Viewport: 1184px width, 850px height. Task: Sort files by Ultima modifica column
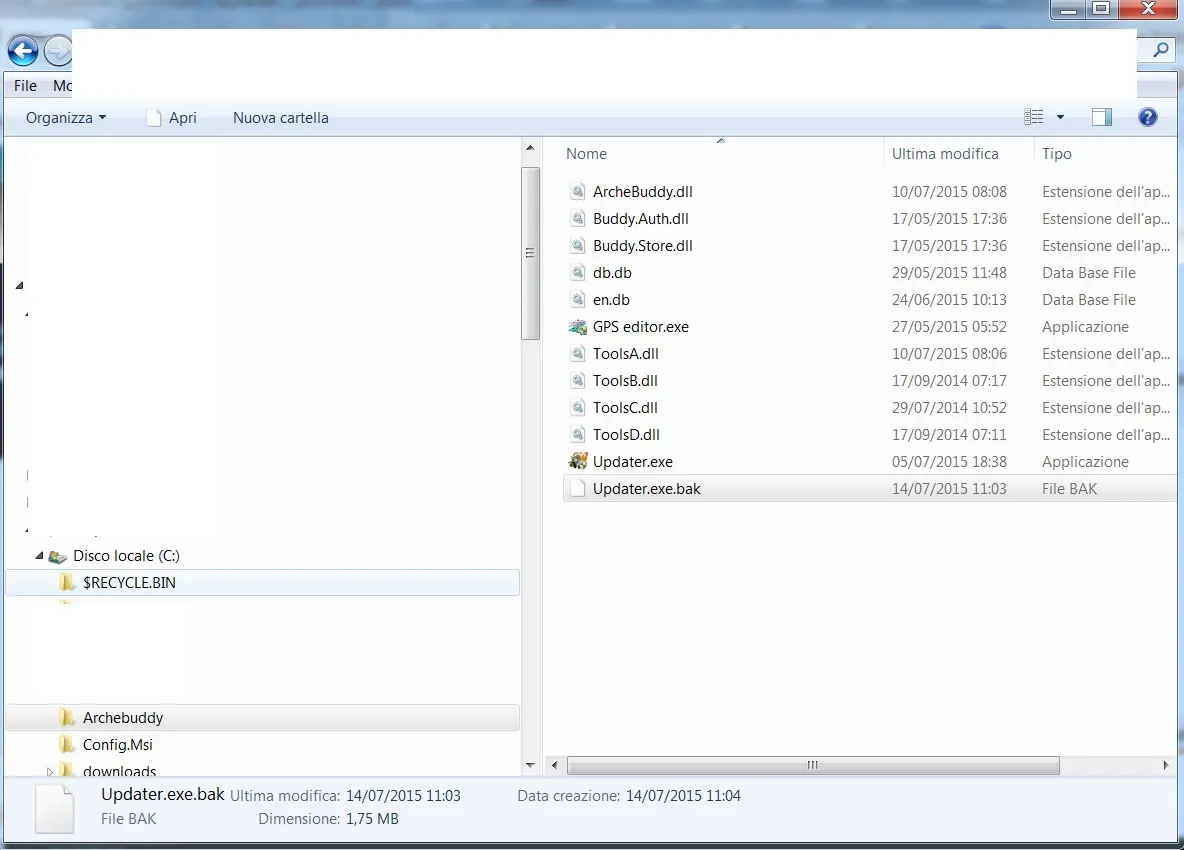(945, 154)
